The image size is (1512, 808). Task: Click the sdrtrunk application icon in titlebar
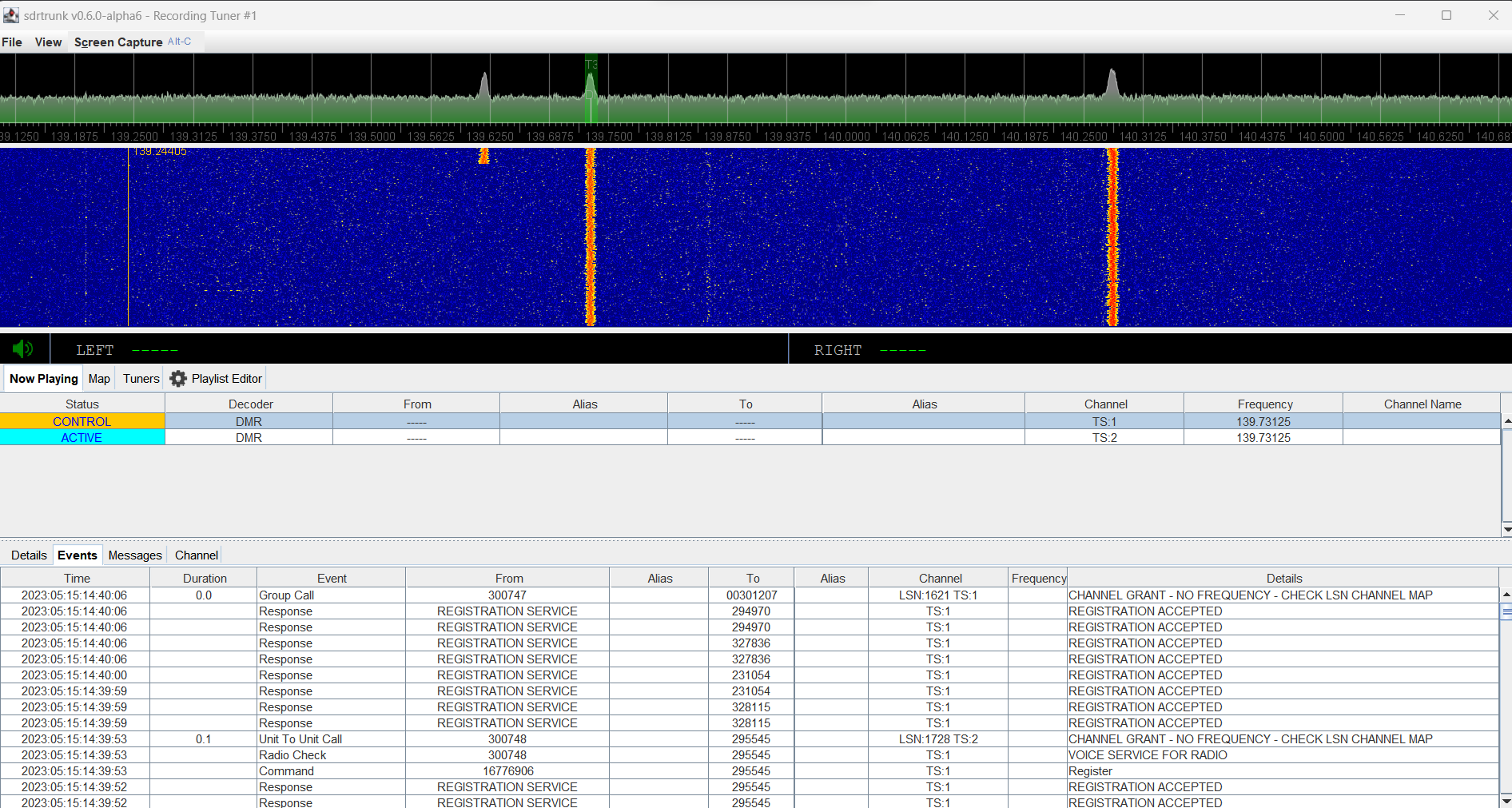(x=10, y=14)
